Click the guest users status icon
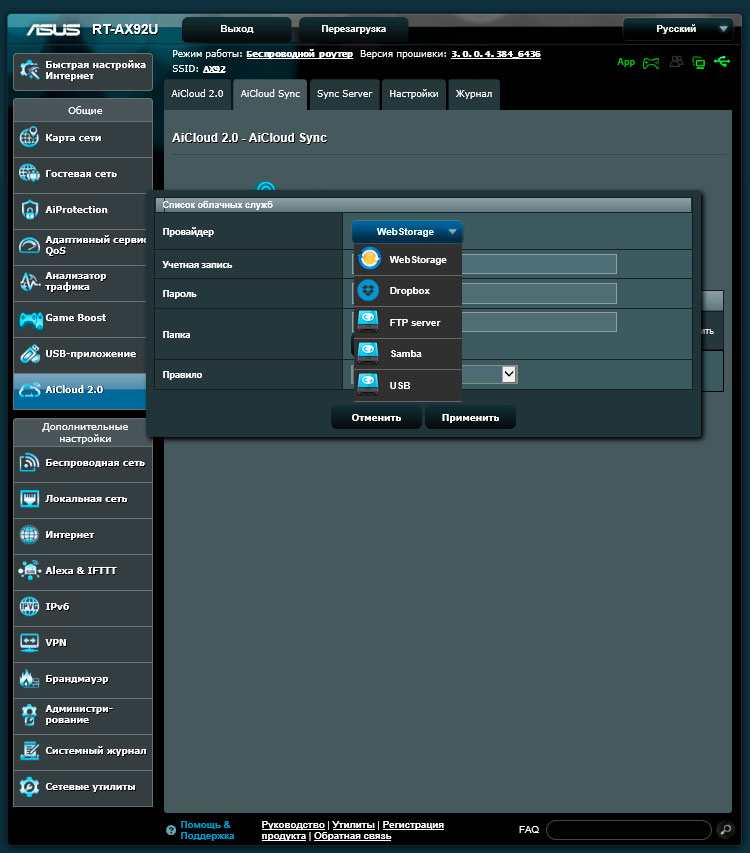 [x=676, y=62]
